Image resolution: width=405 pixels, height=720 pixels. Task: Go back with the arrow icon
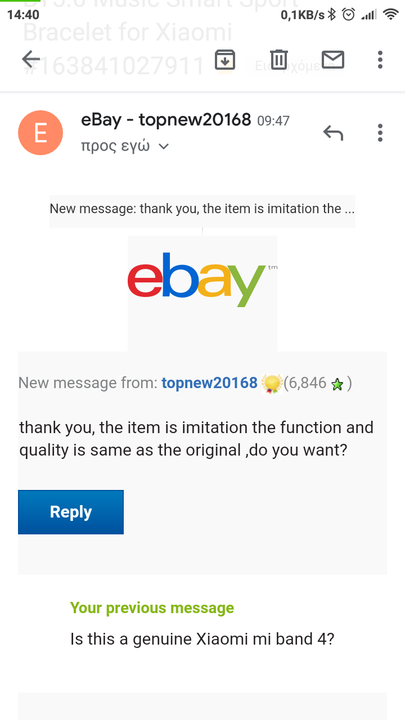[31, 60]
